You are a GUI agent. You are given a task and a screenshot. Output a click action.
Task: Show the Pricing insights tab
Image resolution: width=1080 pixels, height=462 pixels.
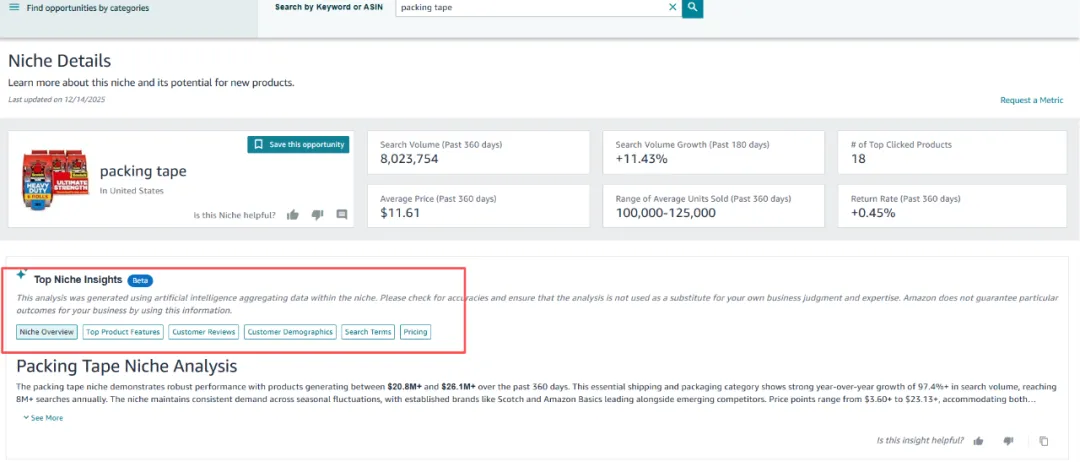tap(415, 332)
